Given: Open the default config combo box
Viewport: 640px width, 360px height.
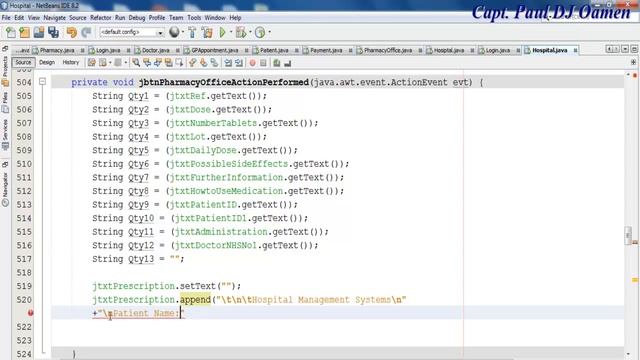Looking at the screenshot, I should coord(131,32).
